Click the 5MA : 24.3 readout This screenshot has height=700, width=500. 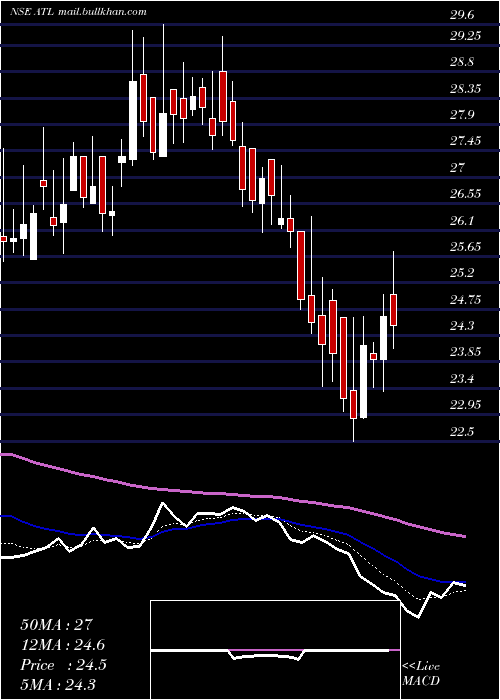[60, 684]
